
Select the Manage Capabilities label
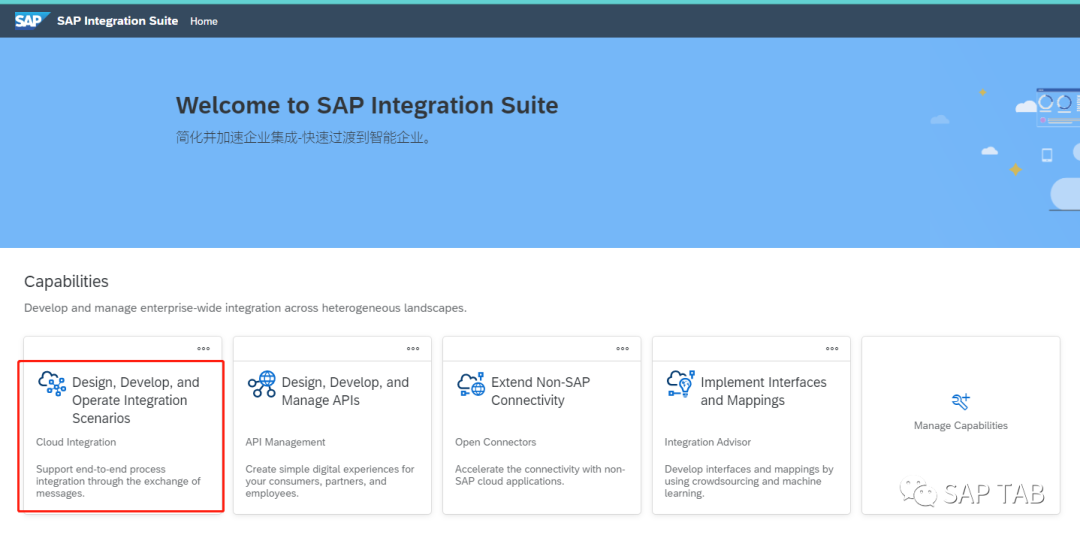(x=961, y=426)
